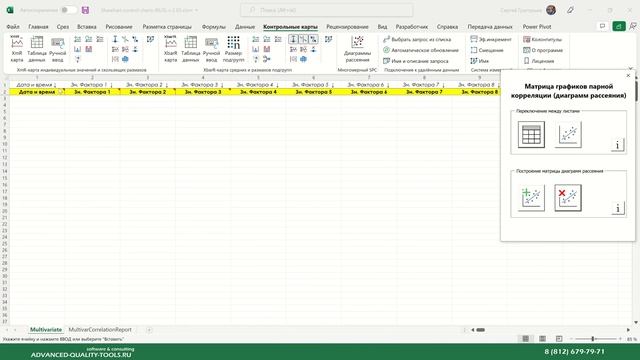Image resolution: width=640 pixels, height=360 pixels.
Task: Adjust the zoom slider handle
Action: coord(593,339)
